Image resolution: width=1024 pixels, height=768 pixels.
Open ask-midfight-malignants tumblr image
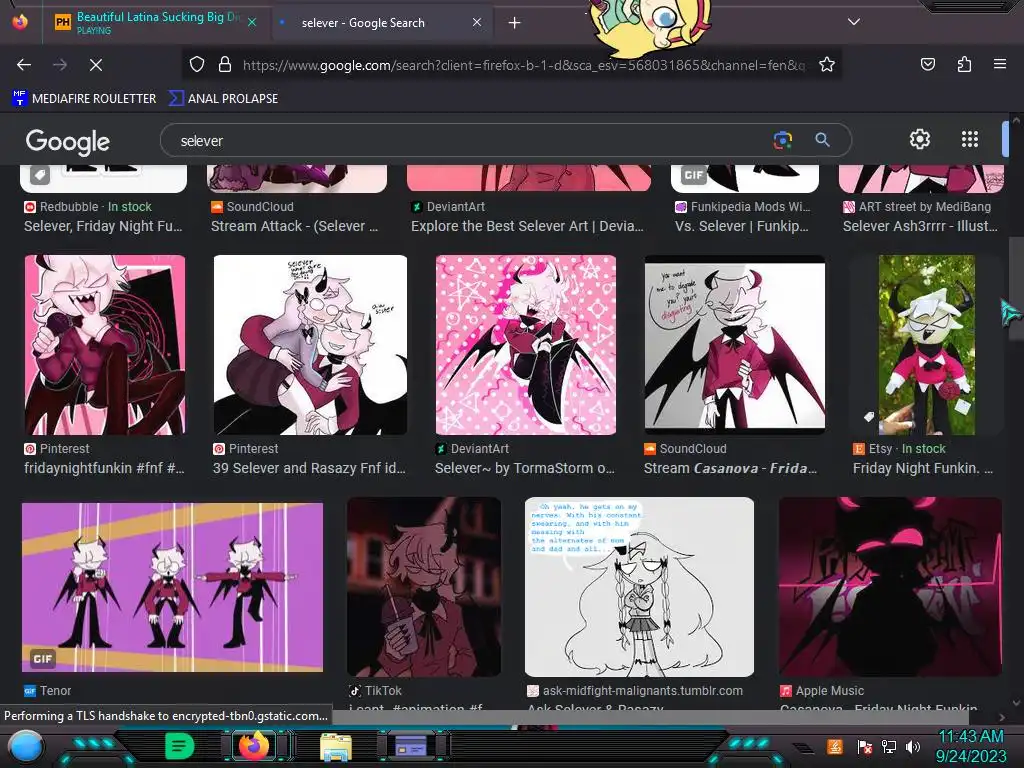click(x=639, y=587)
